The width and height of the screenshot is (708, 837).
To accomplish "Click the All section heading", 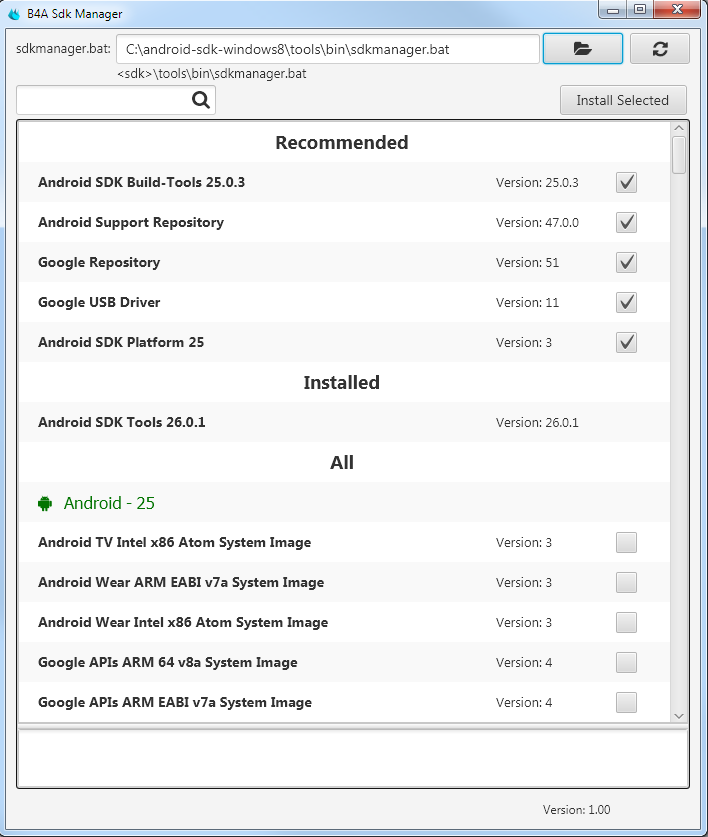I will point(342,462).
